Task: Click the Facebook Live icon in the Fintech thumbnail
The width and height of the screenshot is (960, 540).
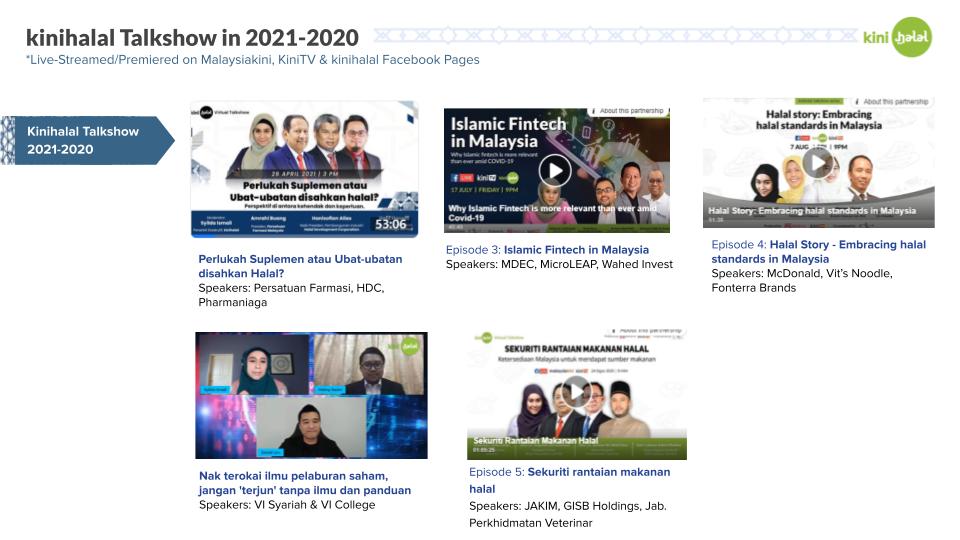Action: [462, 178]
